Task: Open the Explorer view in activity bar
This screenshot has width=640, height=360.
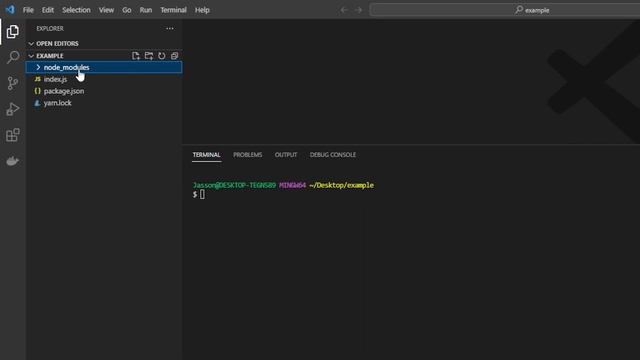Action: tap(12, 31)
